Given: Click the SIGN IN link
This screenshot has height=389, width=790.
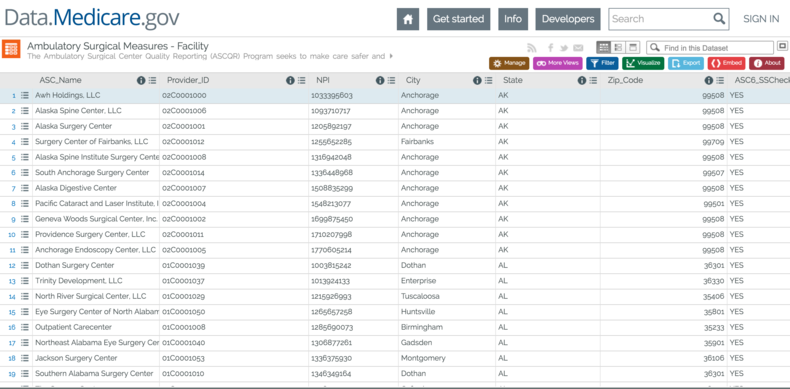Looking at the screenshot, I should 761,19.
